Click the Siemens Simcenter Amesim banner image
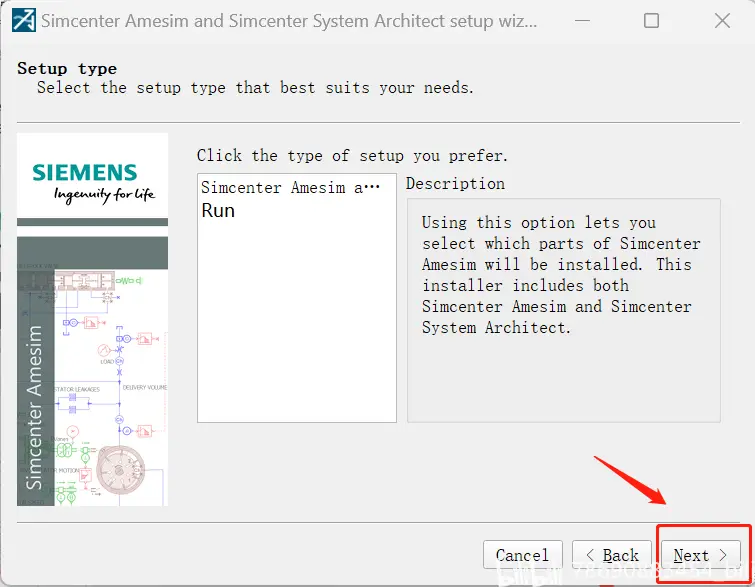 point(92,319)
